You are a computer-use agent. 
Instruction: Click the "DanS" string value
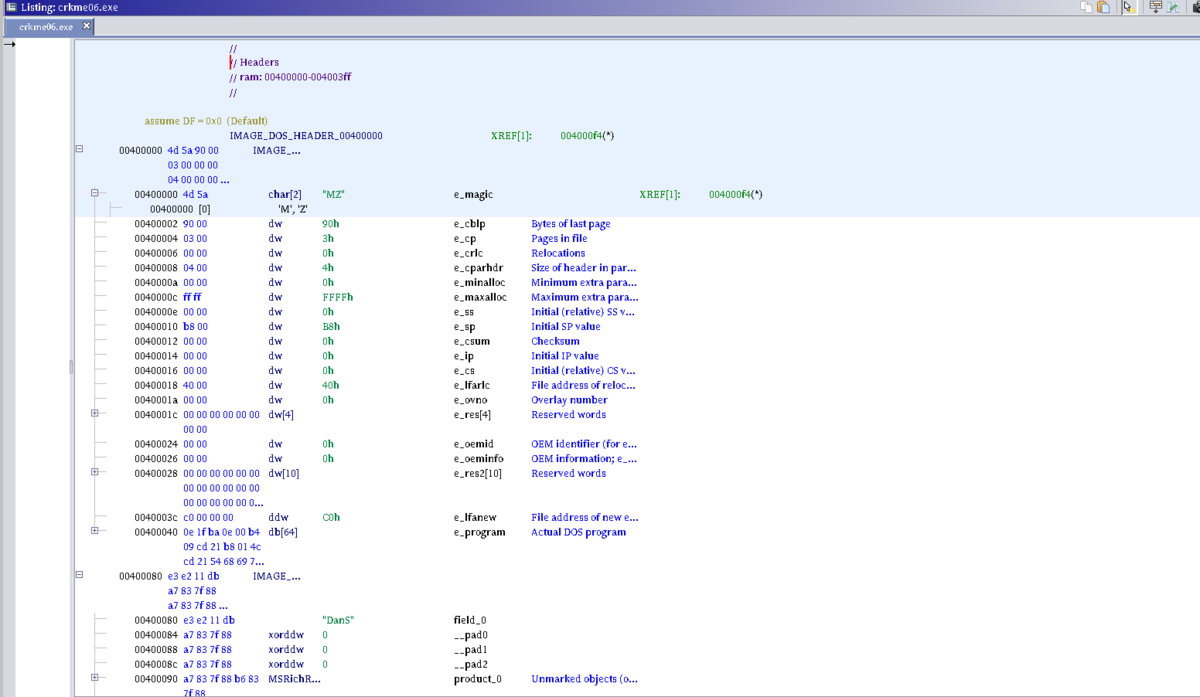(338, 620)
